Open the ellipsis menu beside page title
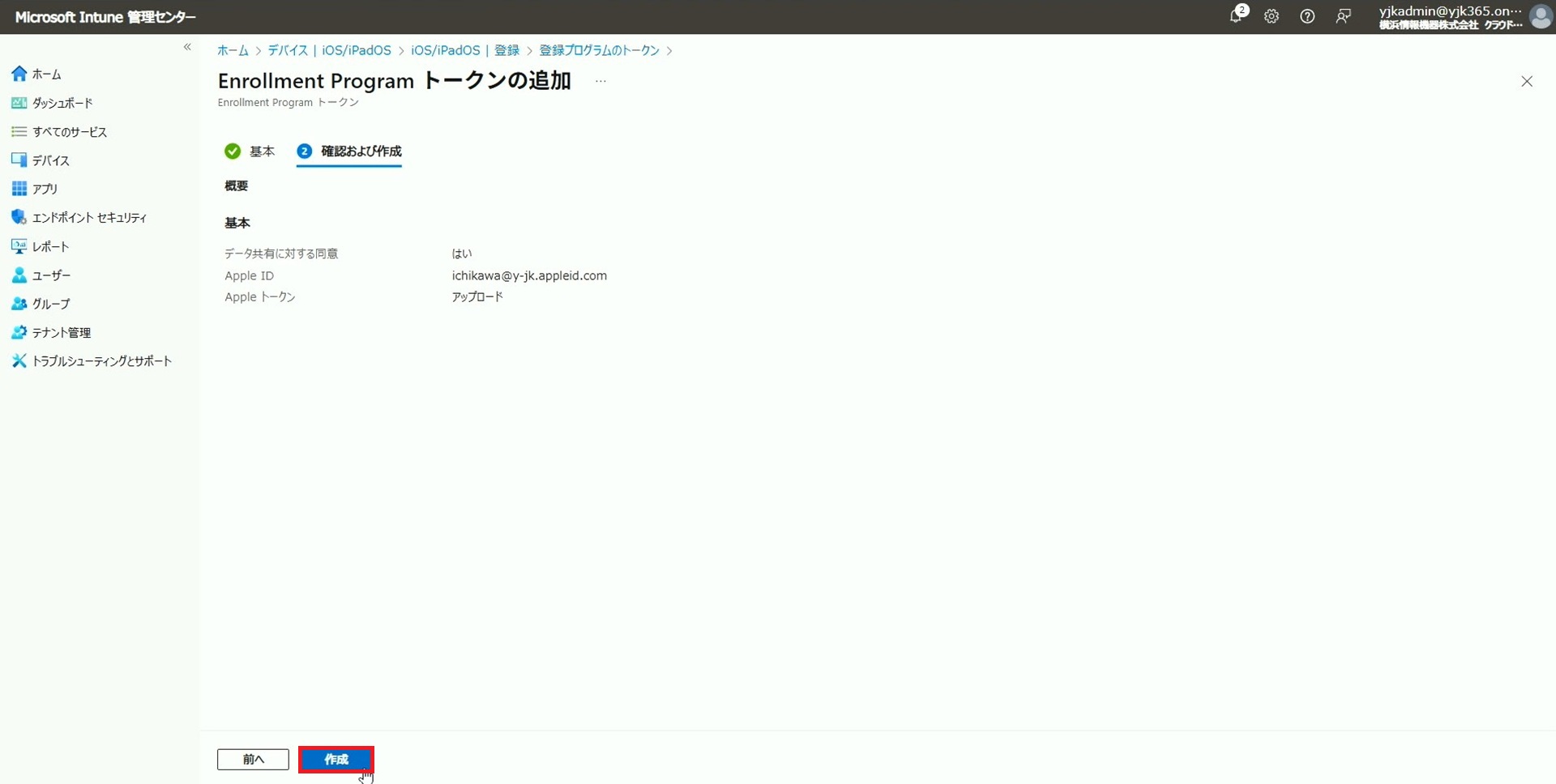This screenshot has height=784, width=1556. (601, 81)
